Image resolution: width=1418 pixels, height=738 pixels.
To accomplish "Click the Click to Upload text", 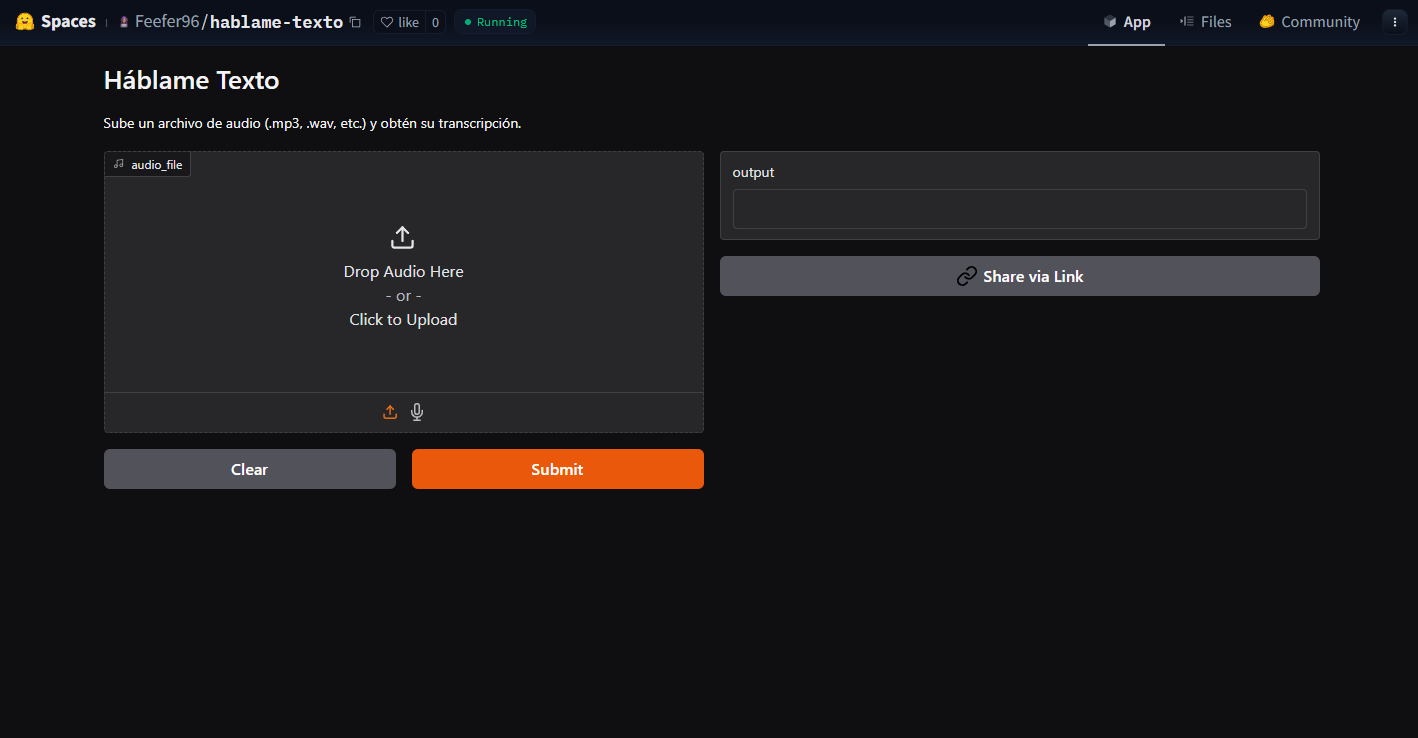I will click(x=403, y=320).
